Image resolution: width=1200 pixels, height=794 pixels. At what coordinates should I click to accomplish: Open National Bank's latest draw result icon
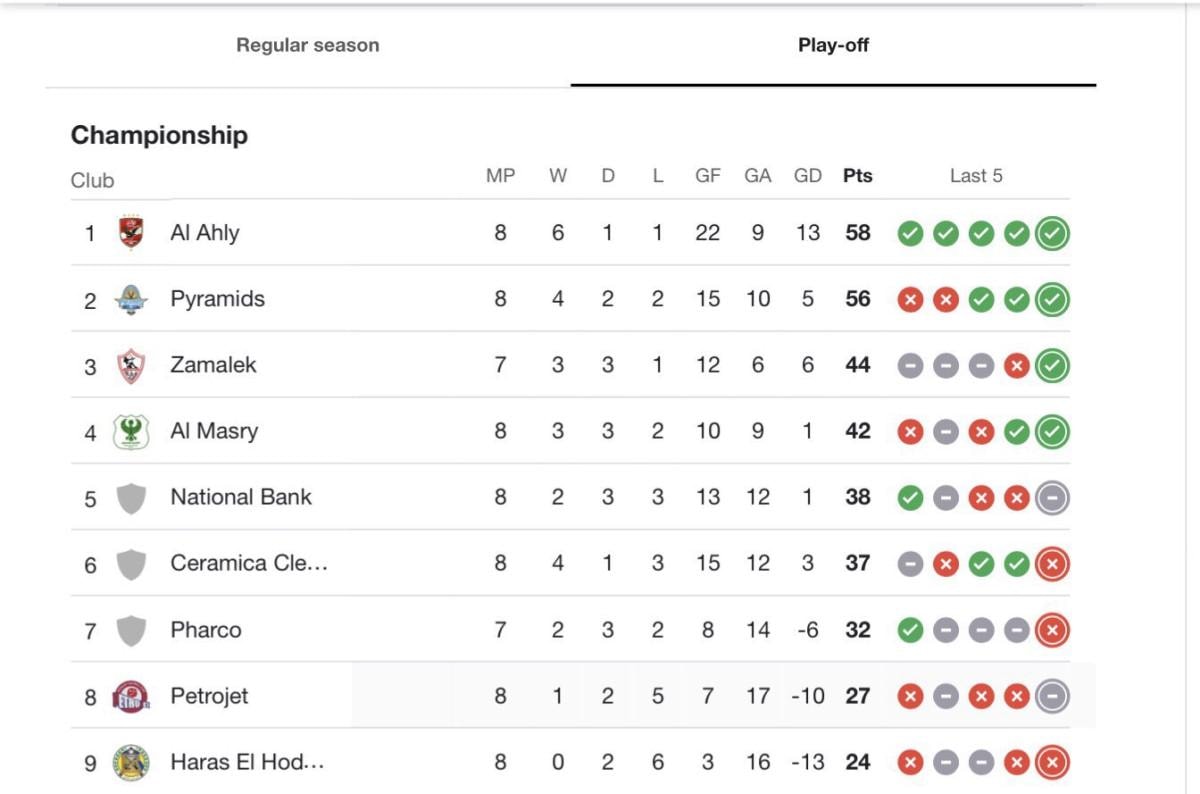click(x=1052, y=498)
